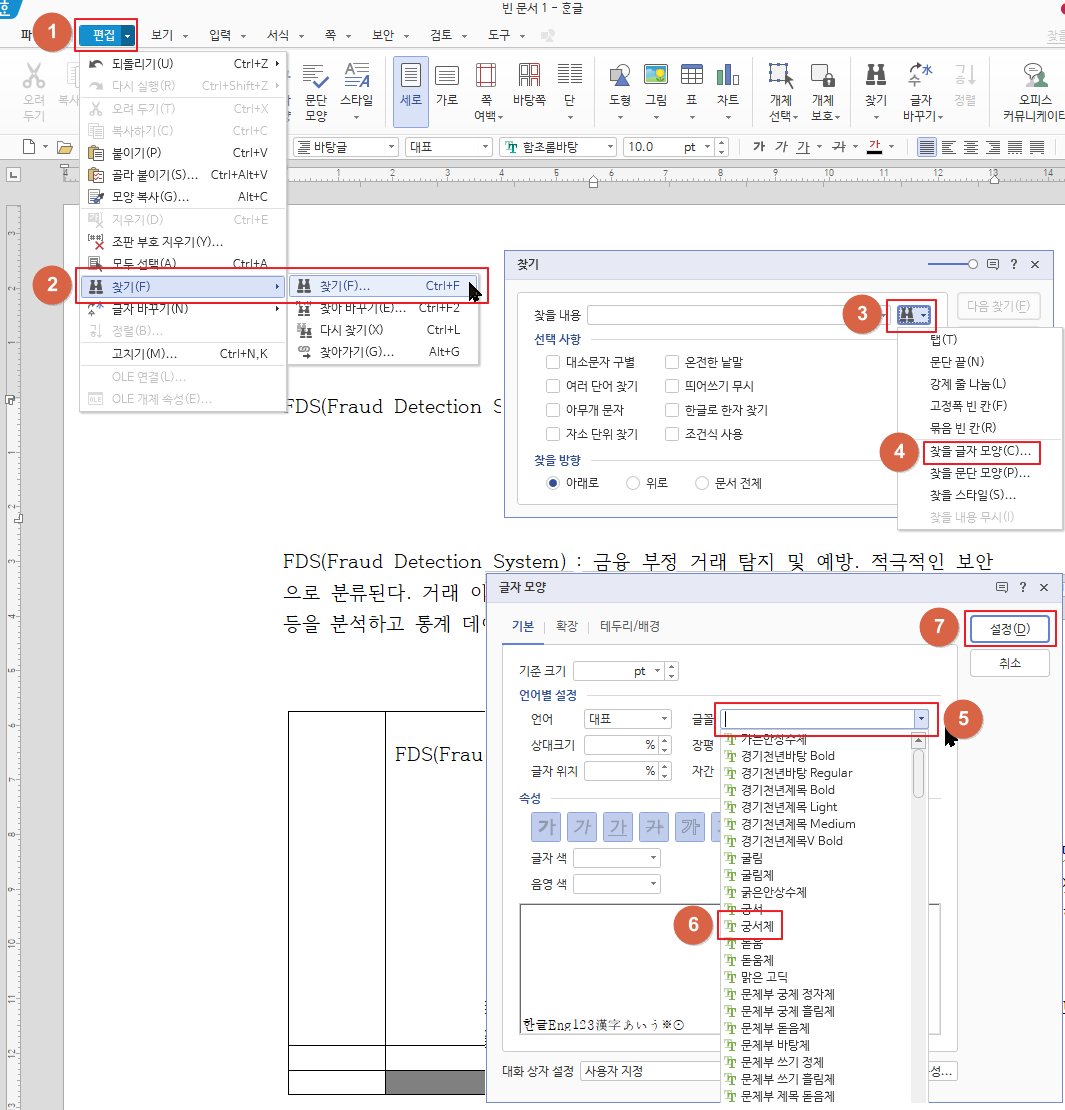Select the 위로 search direction radio
This screenshot has width=1065, height=1110.
coord(633,483)
